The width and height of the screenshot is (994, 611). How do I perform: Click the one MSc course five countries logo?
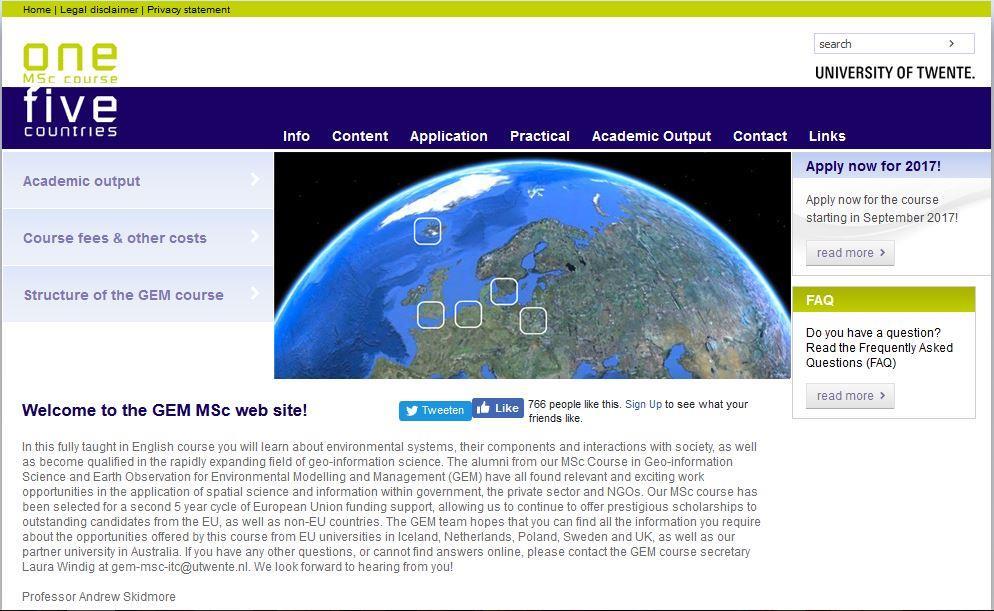(70, 90)
